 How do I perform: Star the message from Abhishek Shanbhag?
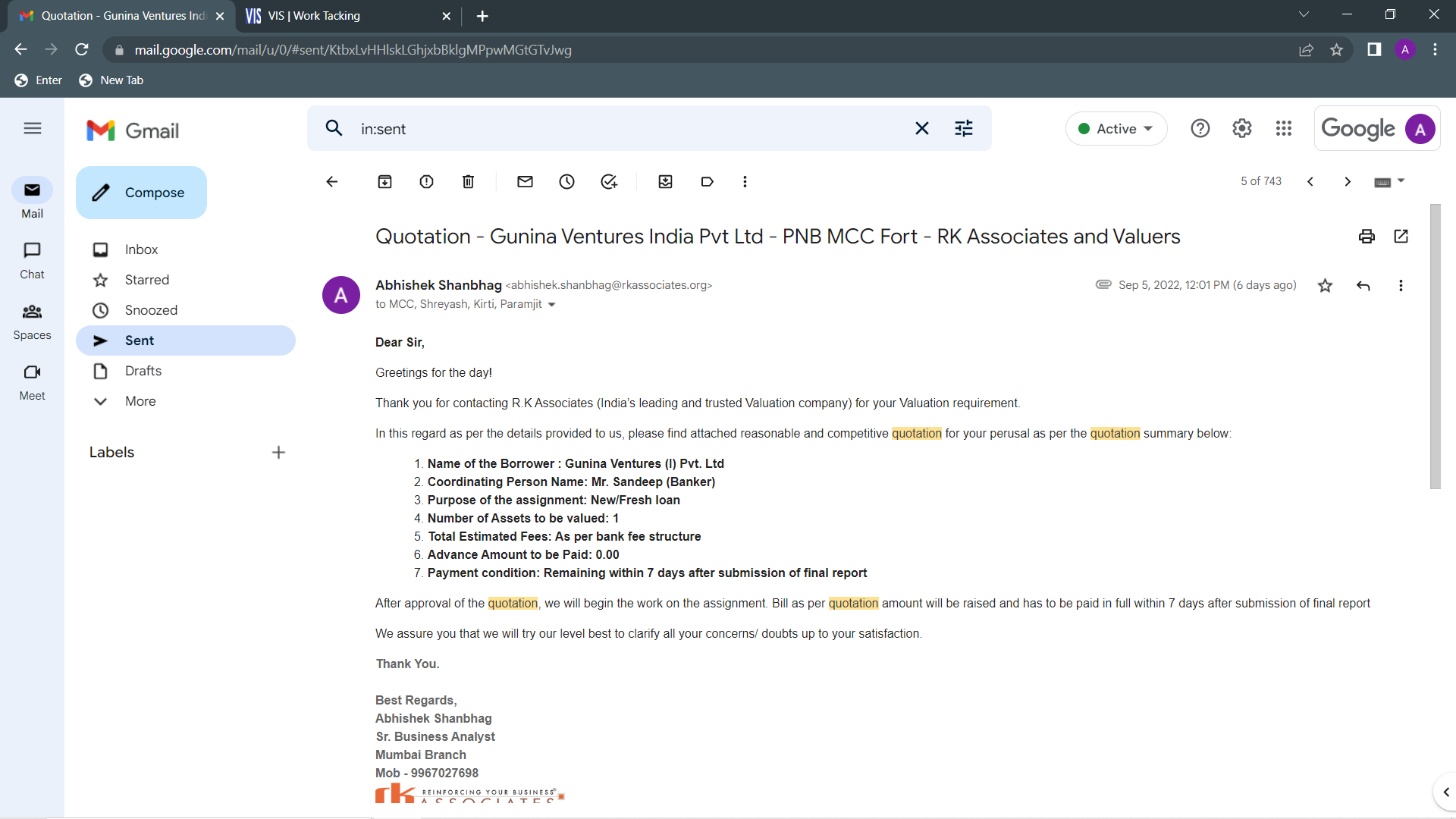(x=1325, y=286)
